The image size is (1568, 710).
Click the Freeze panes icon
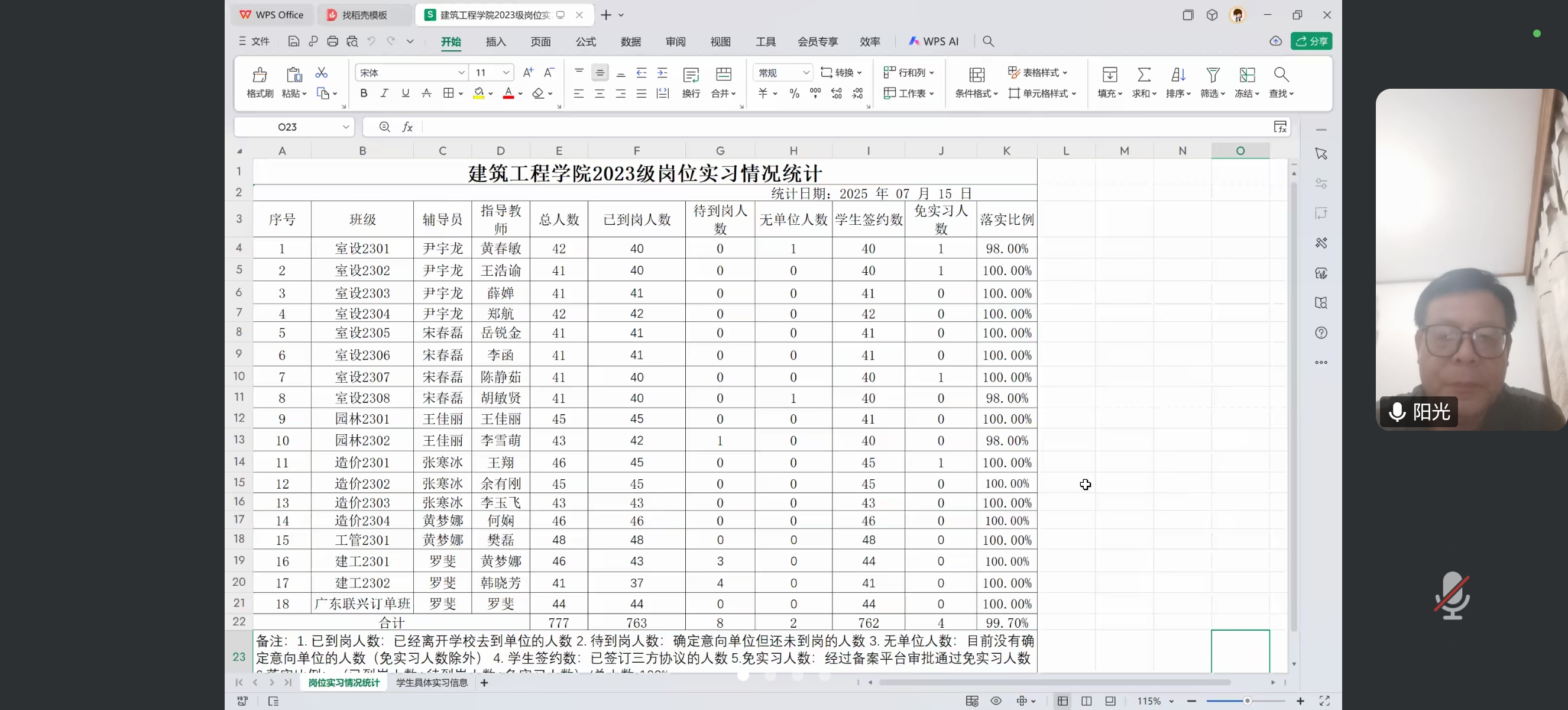click(1246, 75)
